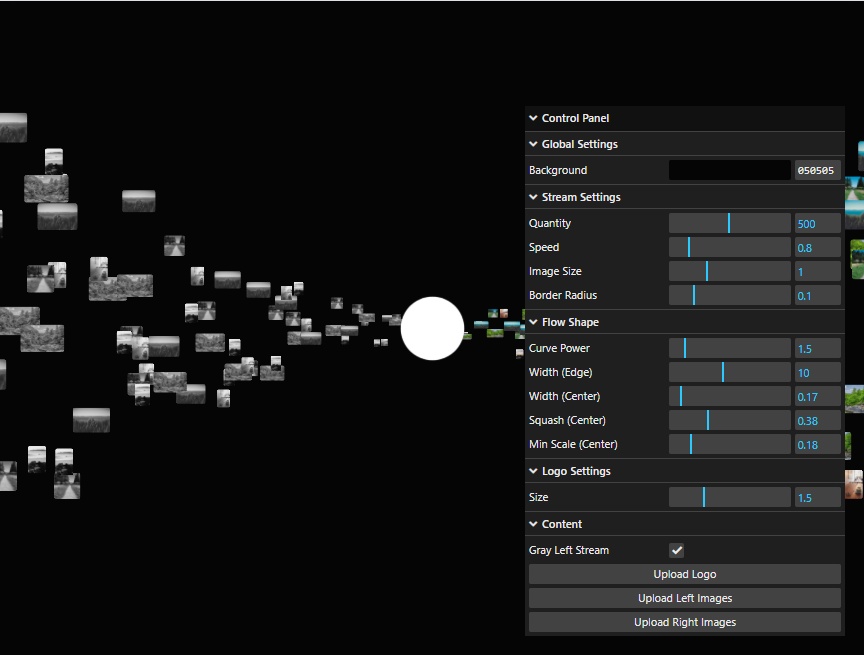The width and height of the screenshot is (864, 655).
Task: Click the white circle logo
Action: 432,328
